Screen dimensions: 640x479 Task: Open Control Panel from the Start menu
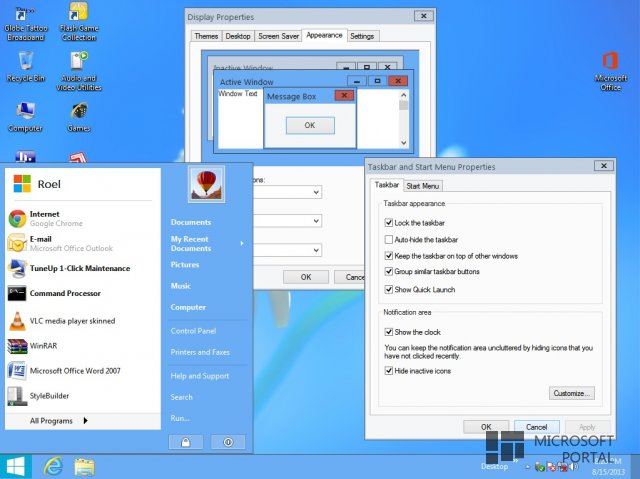coord(193,331)
